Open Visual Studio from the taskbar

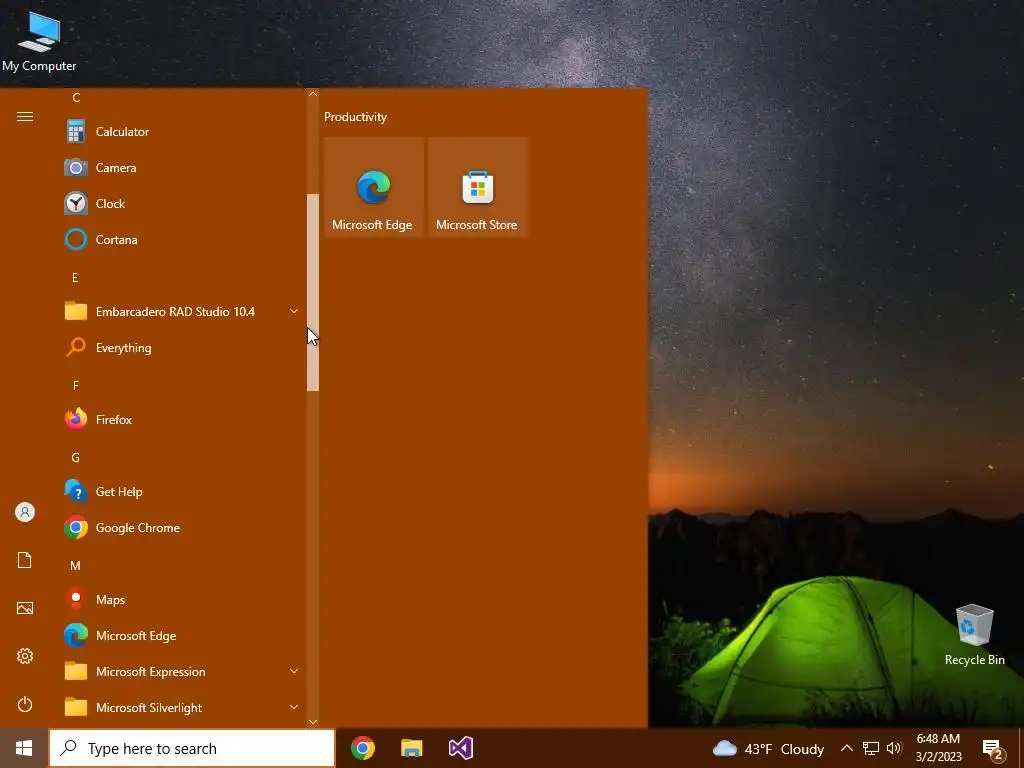tap(460, 748)
